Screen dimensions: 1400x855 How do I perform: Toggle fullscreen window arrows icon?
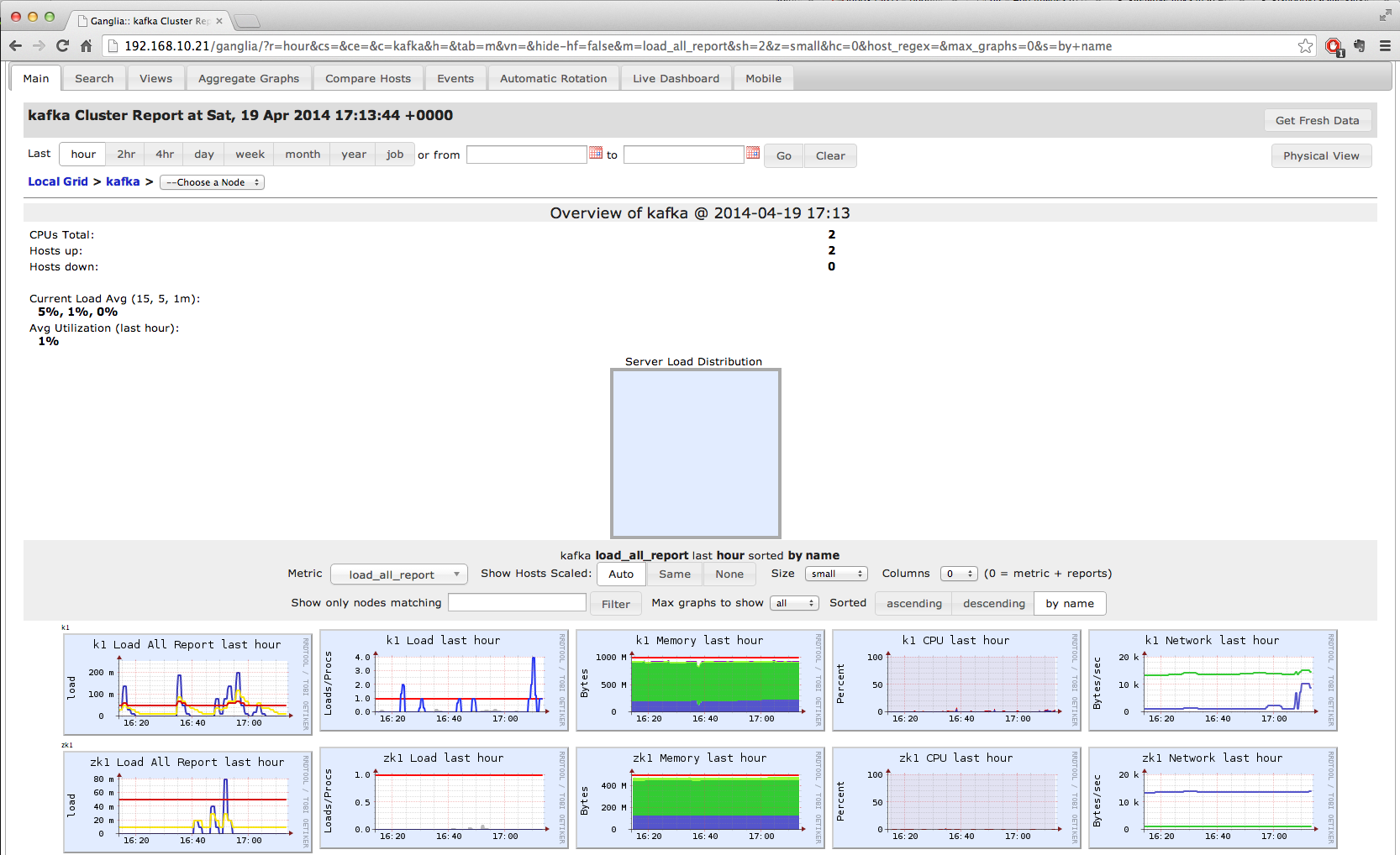pyautogui.click(x=1385, y=15)
